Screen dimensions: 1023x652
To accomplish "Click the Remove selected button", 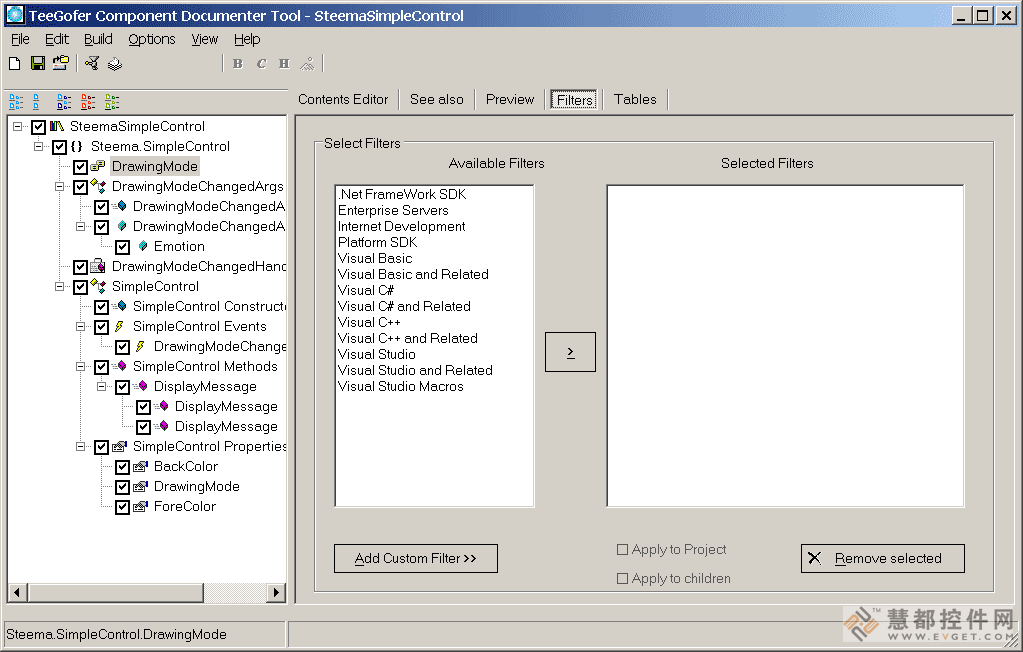I will pyautogui.click(x=883, y=559).
